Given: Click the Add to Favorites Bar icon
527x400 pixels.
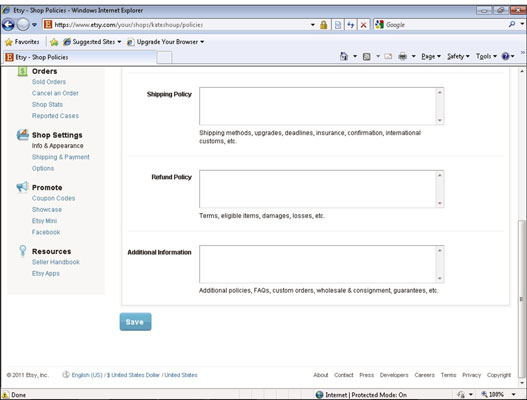Looking at the screenshot, I should 54,42.
